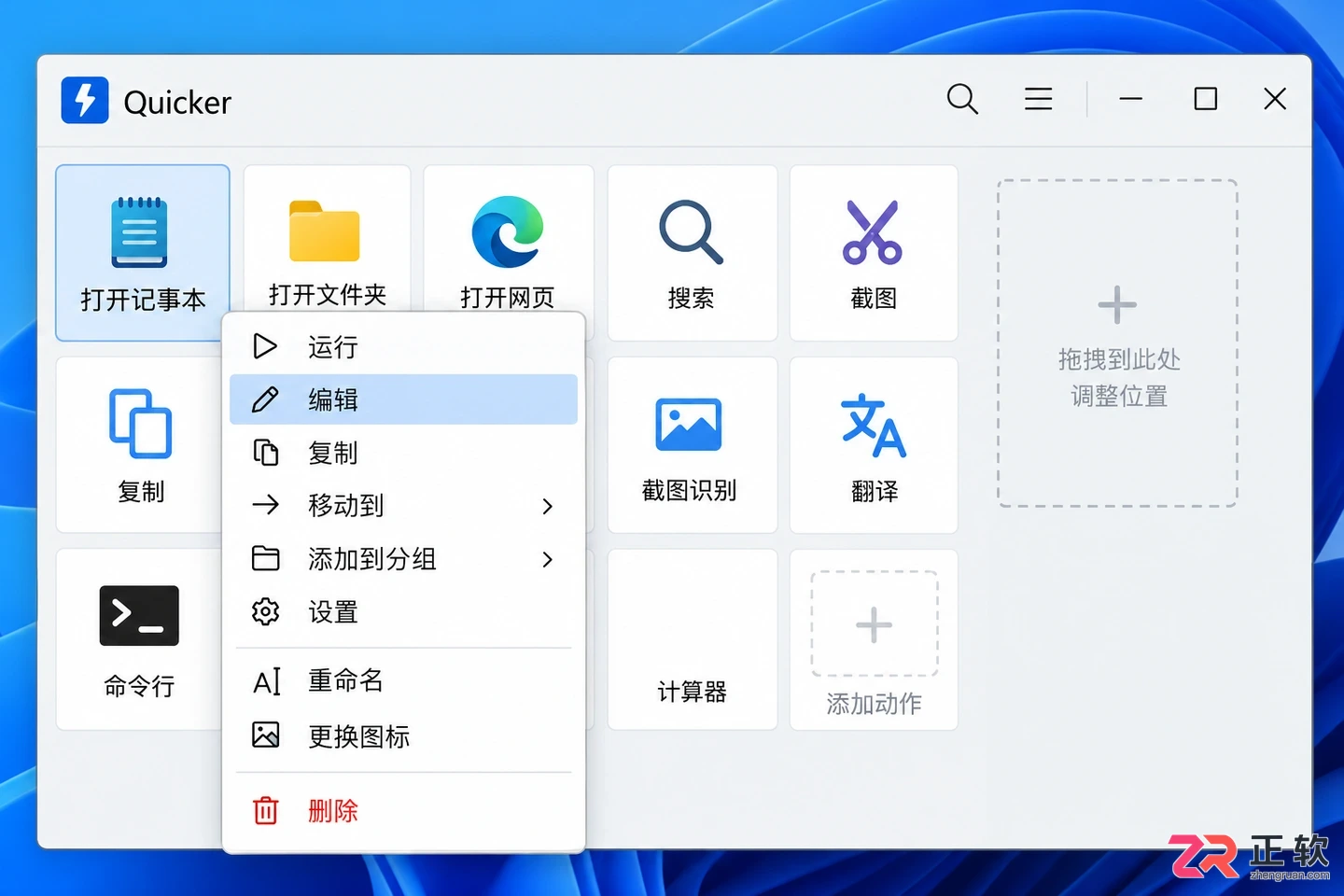Screen dimensions: 1344x896
Task: Click the Quicker lightning logo
Action: click(x=85, y=100)
